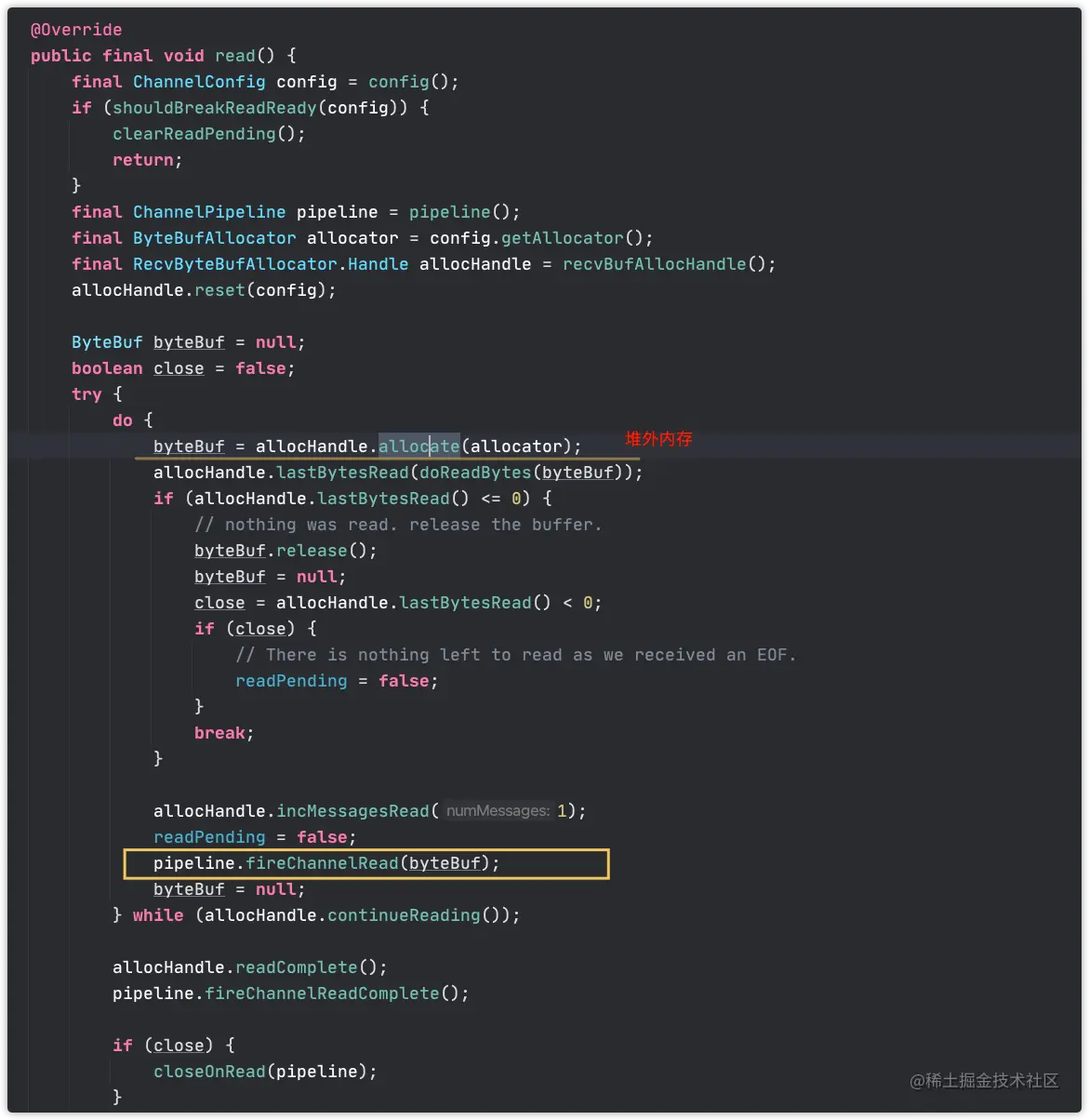Screen dimensions: 1089x1120
Task: Click the clearReadPending() call
Action: (x=209, y=134)
